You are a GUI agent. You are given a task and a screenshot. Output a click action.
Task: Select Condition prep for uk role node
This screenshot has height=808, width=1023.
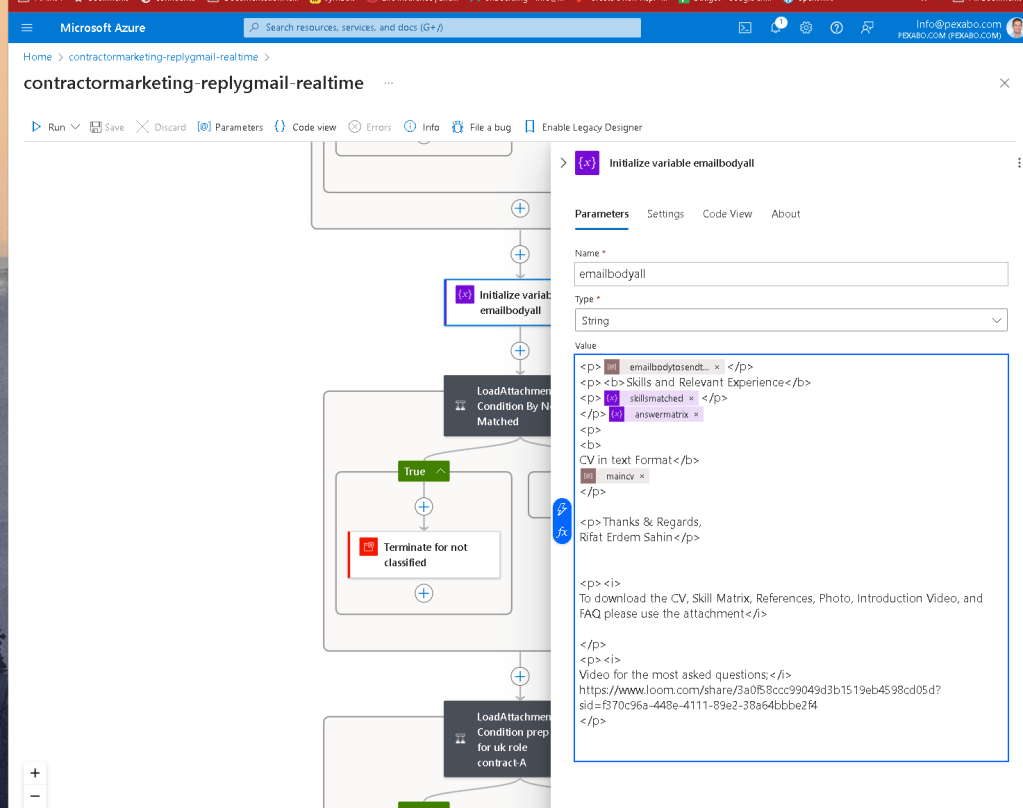498,739
